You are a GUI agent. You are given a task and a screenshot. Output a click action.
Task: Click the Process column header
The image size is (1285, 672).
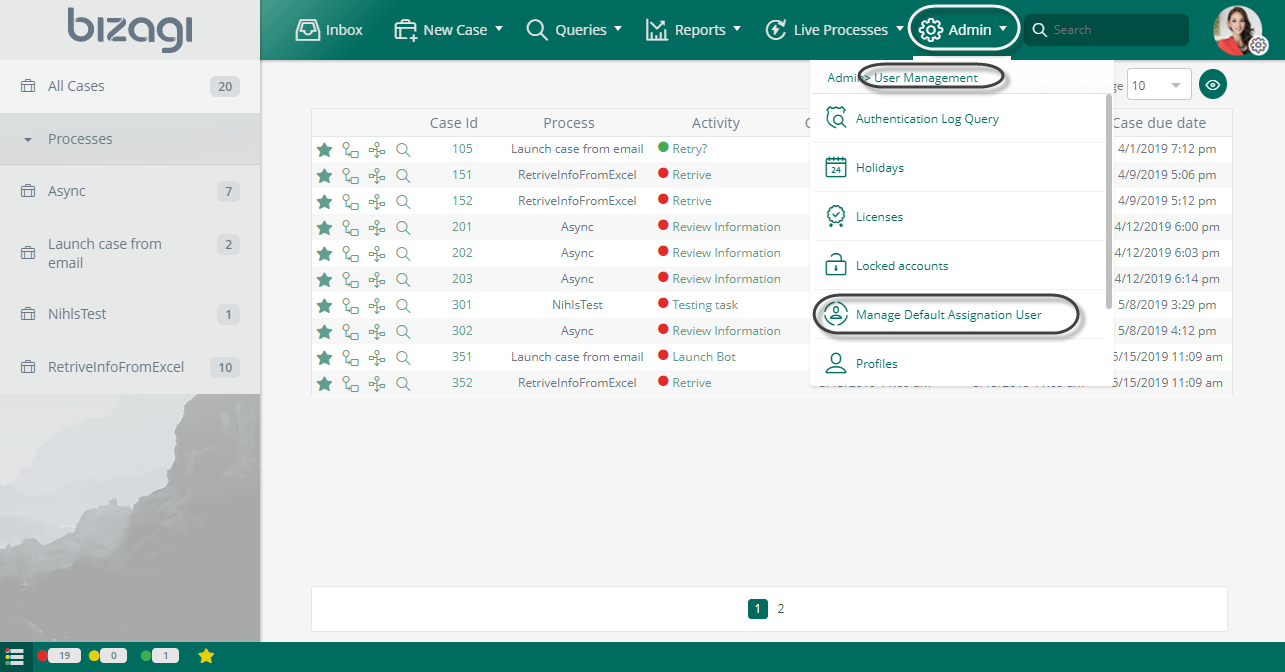(x=569, y=123)
